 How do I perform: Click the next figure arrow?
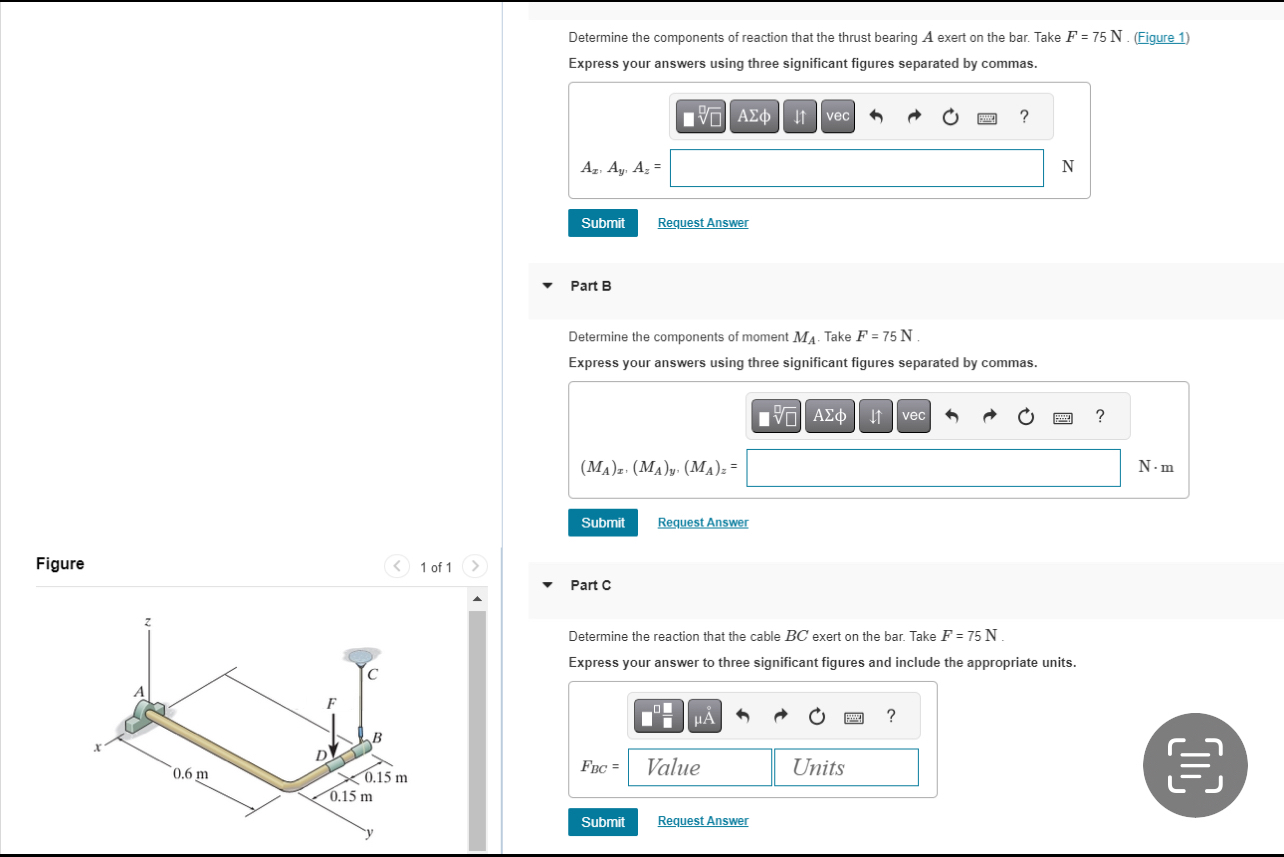point(474,566)
